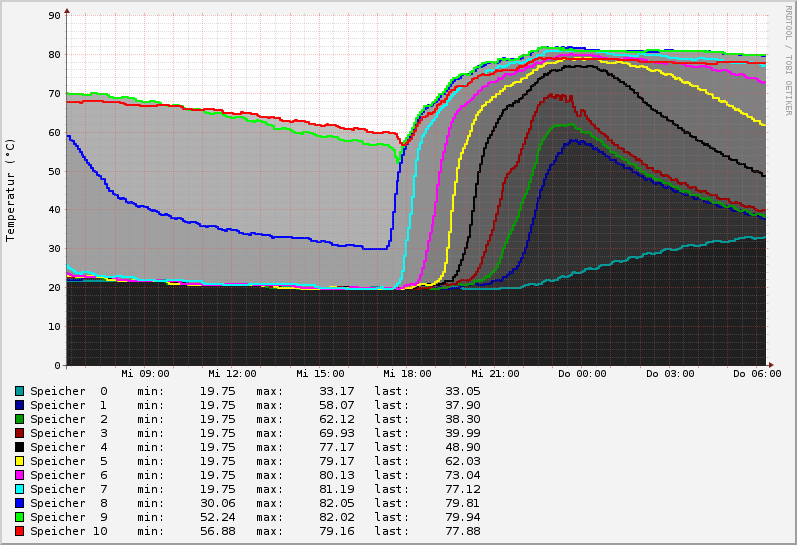Click the RRDTOOL / TOBI OETIKER watermark

click(x=788, y=60)
